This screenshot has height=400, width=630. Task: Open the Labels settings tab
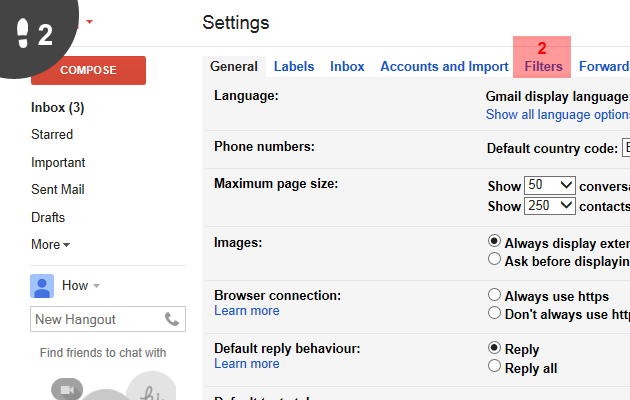pyautogui.click(x=294, y=66)
